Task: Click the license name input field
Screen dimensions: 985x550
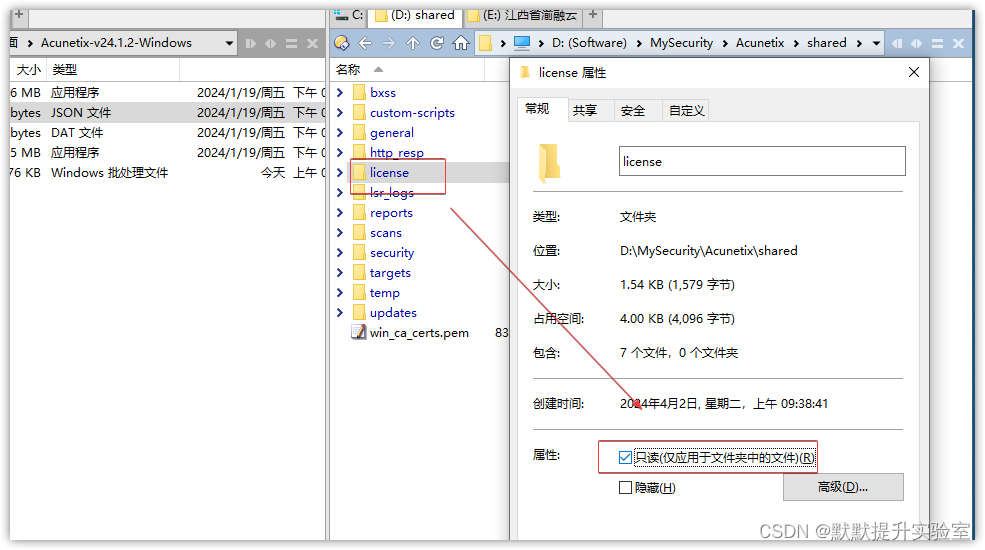Action: 762,161
